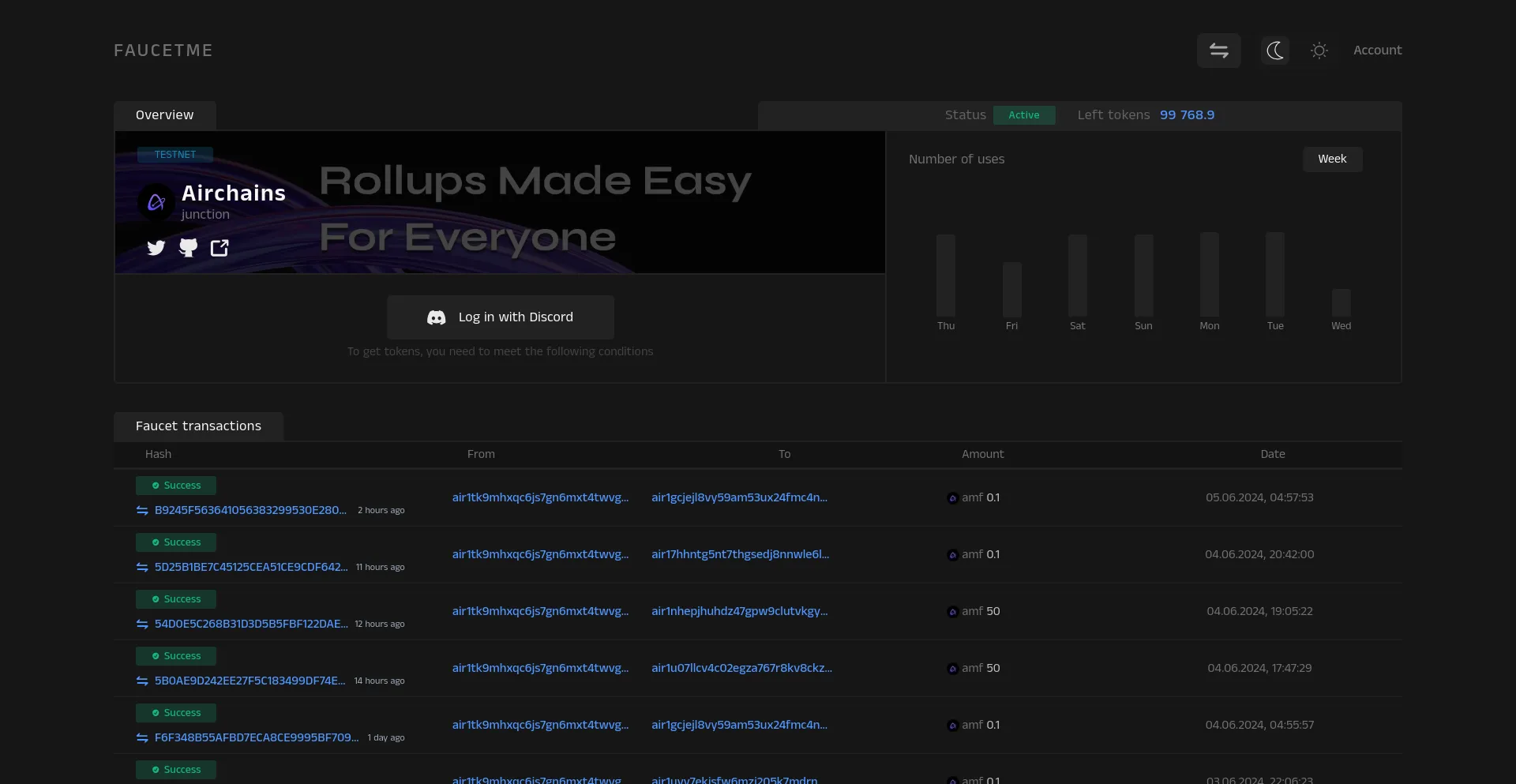Image resolution: width=1516 pixels, height=784 pixels.
Task: Click the TESTNET badge
Action: tap(175, 155)
